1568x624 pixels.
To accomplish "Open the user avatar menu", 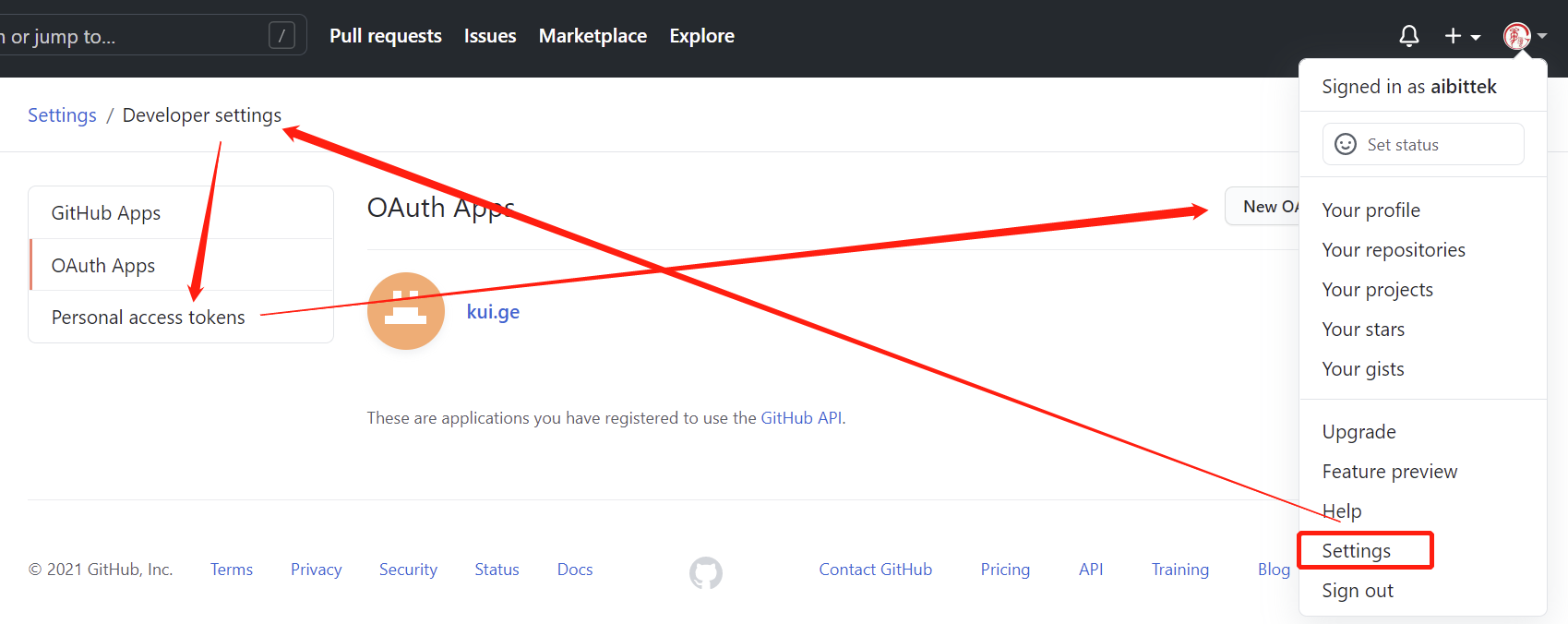I will click(x=1524, y=36).
